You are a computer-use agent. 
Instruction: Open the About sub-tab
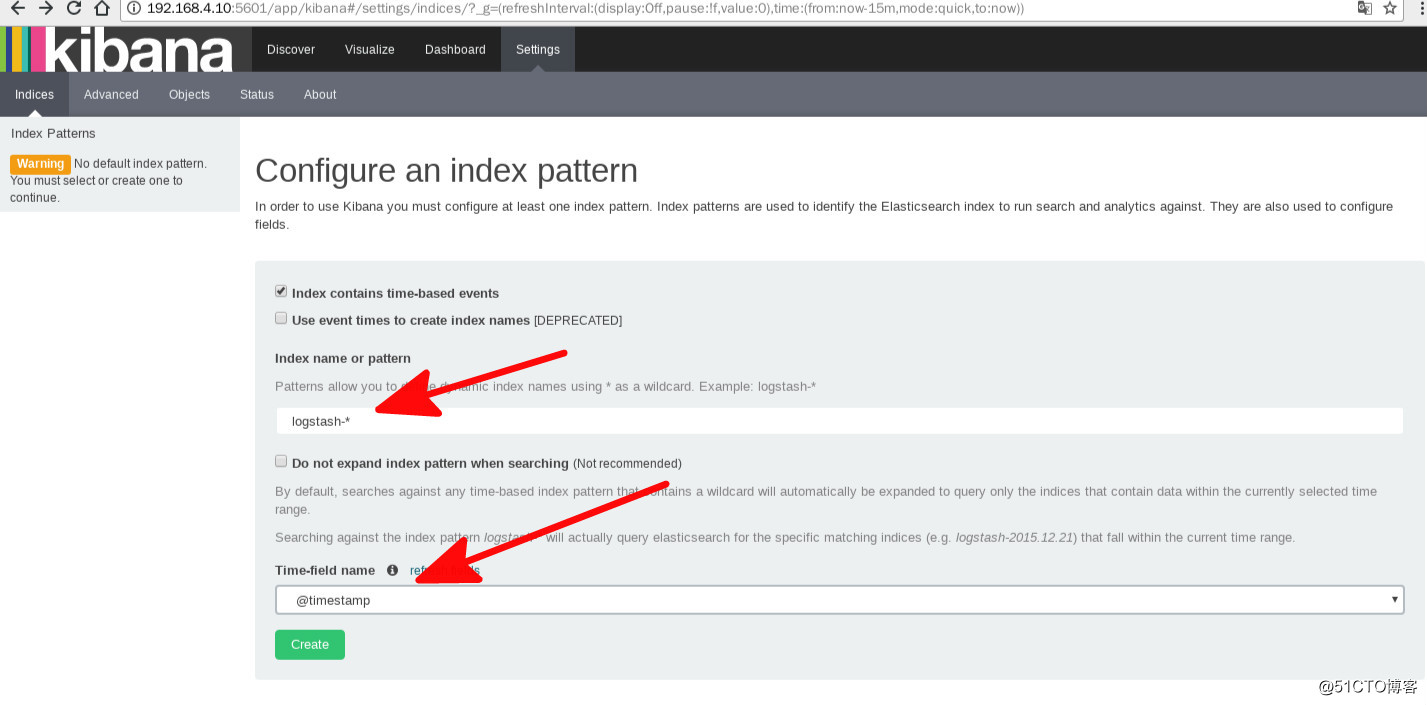point(320,94)
